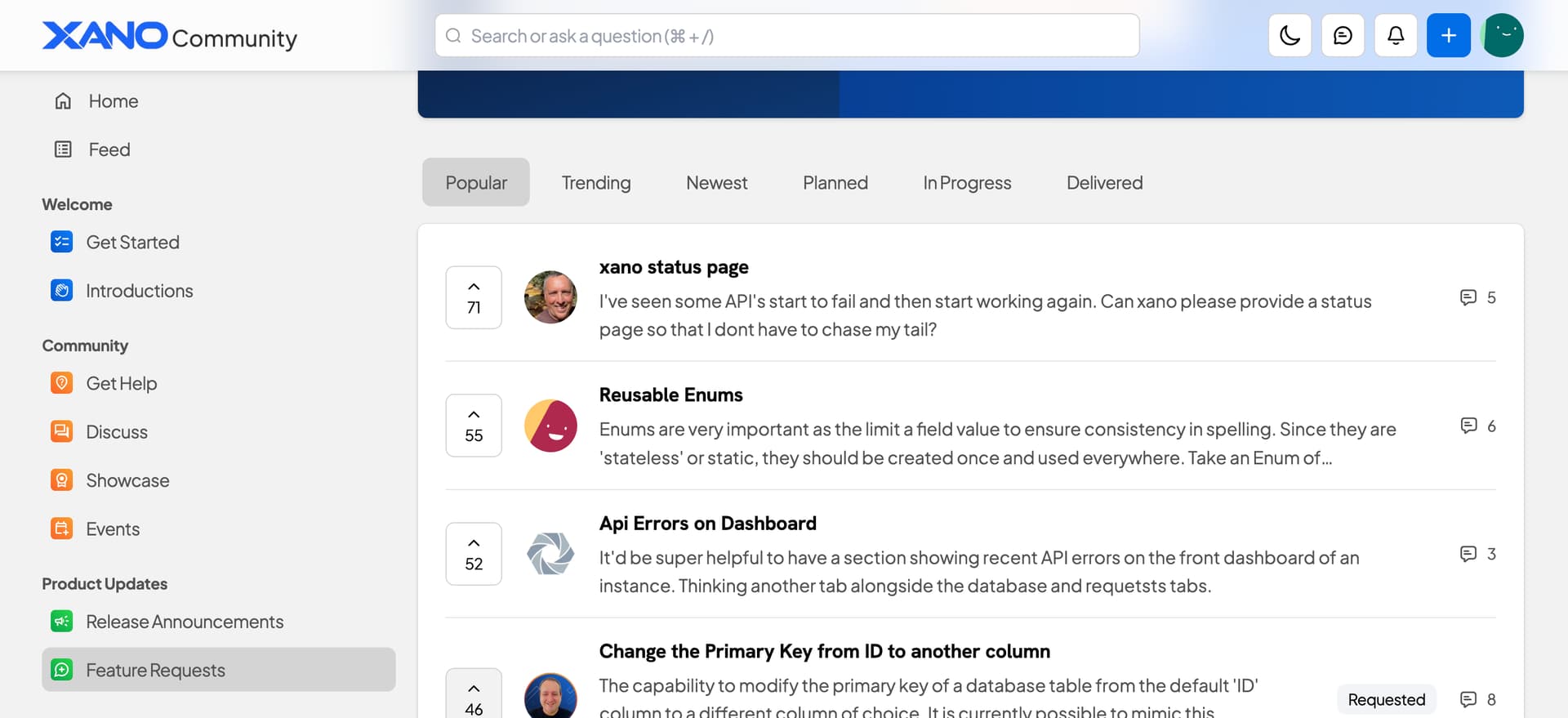
Task: Click the Feed list icon in sidebar
Action: (x=63, y=149)
